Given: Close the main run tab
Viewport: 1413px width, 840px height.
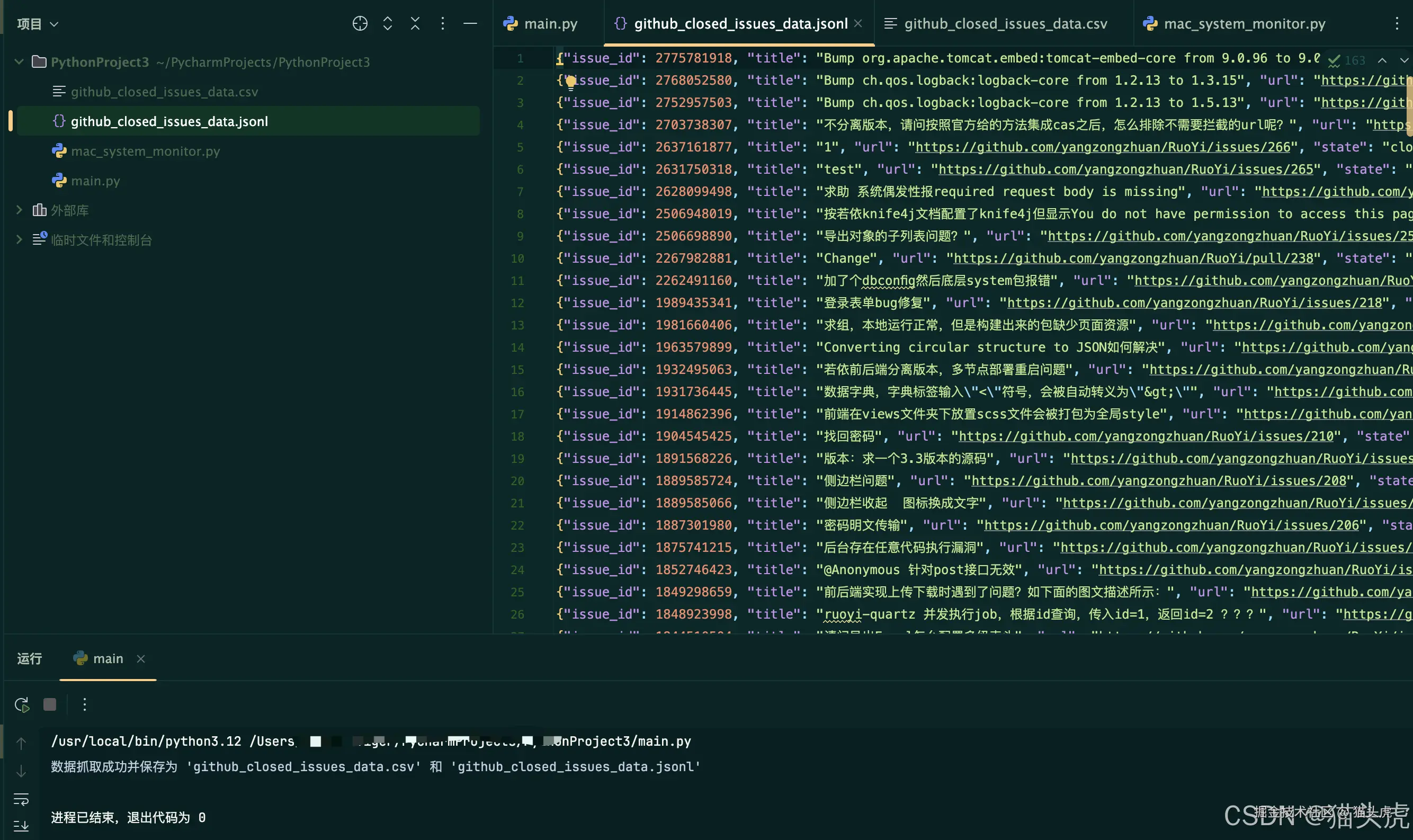Looking at the screenshot, I should coord(141,659).
